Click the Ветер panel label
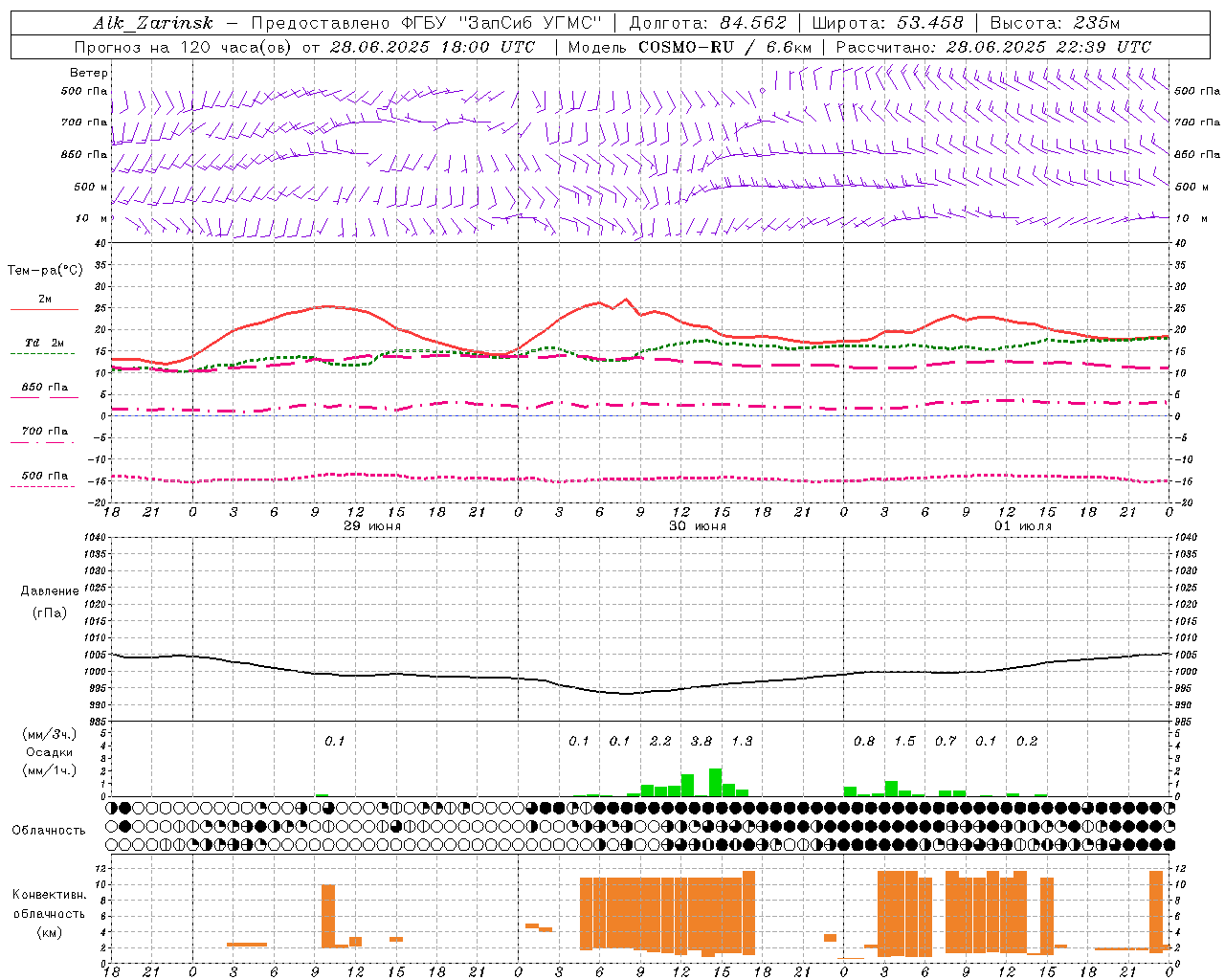The height and width of the screenshot is (980, 1225). [89, 73]
